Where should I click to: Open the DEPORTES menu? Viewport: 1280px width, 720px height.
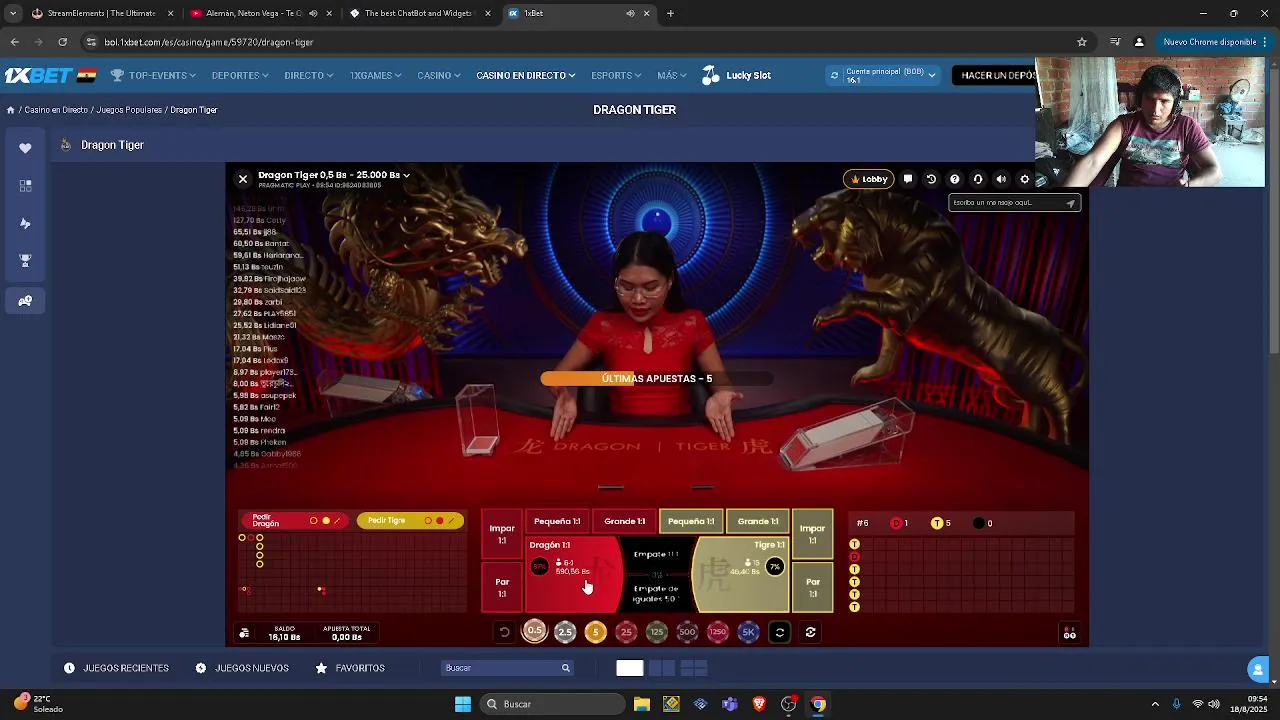tap(240, 75)
